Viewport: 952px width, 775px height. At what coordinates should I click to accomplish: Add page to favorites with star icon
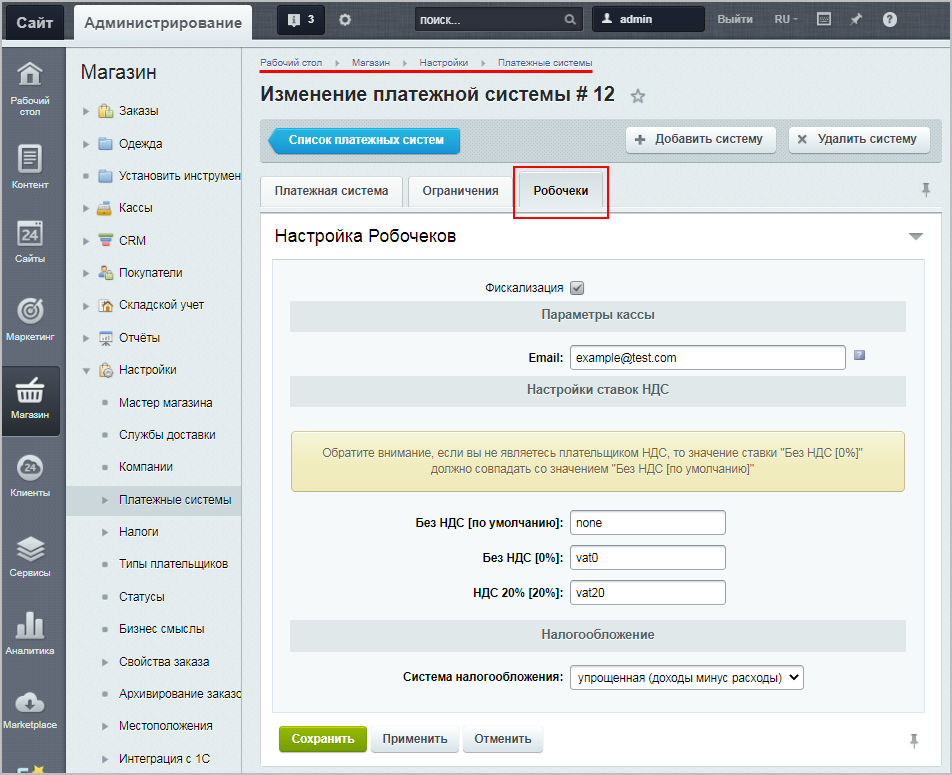tap(638, 96)
